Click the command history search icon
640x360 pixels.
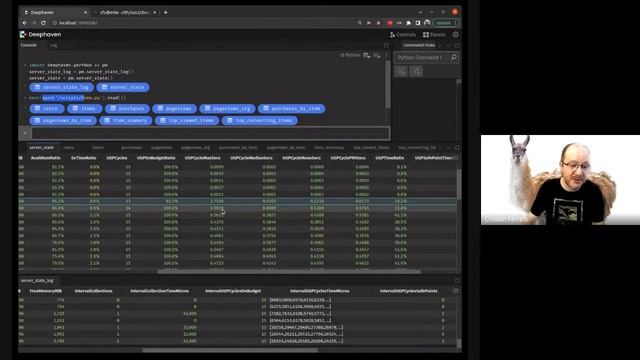pos(453,58)
